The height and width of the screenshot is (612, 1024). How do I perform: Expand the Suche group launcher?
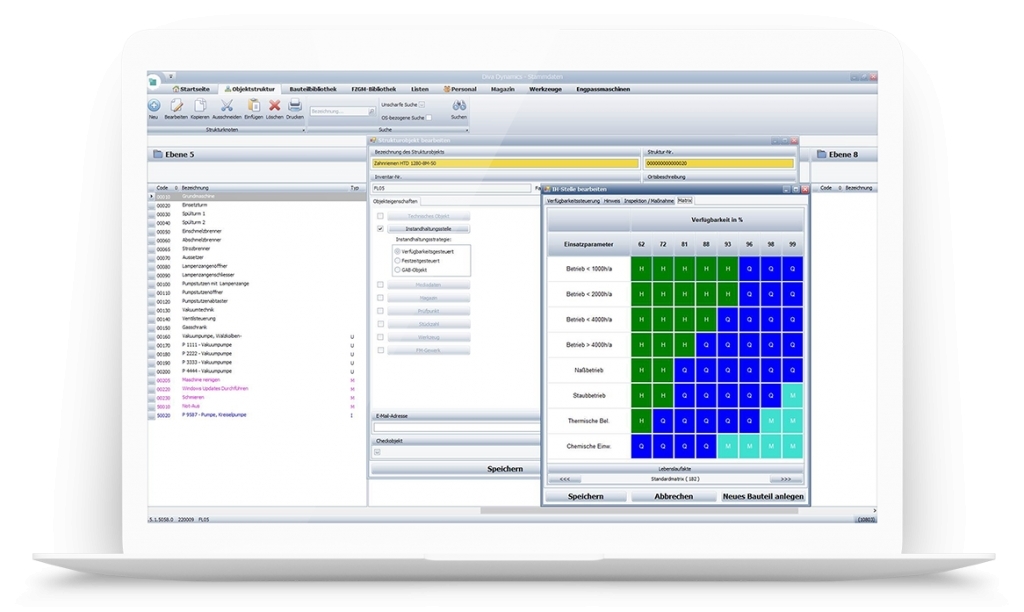(x=467, y=130)
